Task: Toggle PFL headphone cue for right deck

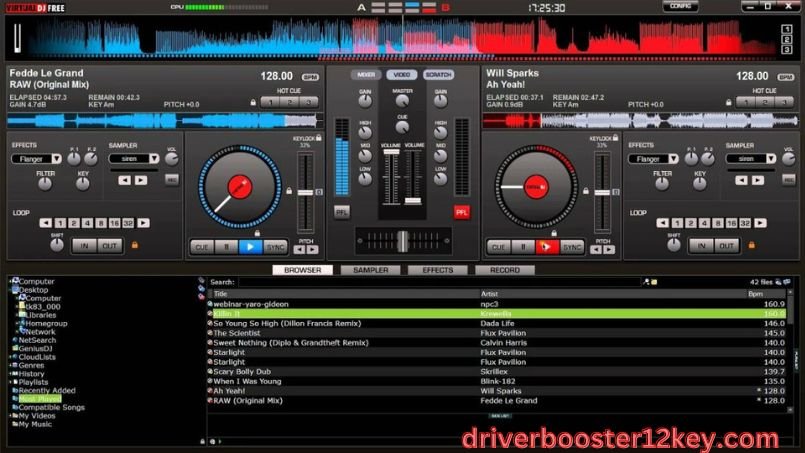Action: 462,212
